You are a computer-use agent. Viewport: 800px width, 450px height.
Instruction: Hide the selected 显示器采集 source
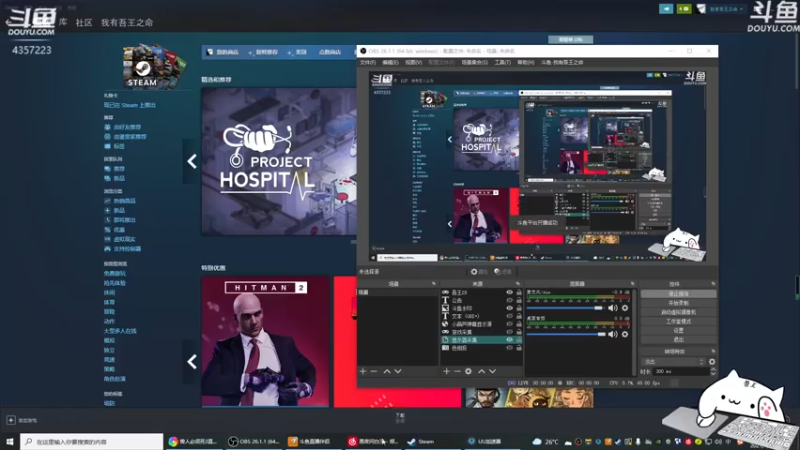[x=509, y=340]
